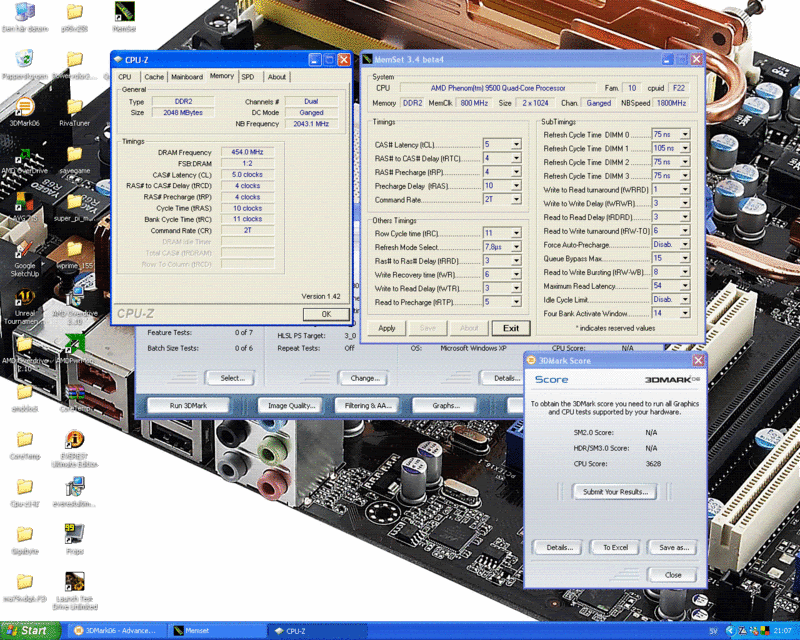Open Image Quality settings in 3DMark06
The height and width of the screenshot is (640, 800).
click(x=291, y=406)
